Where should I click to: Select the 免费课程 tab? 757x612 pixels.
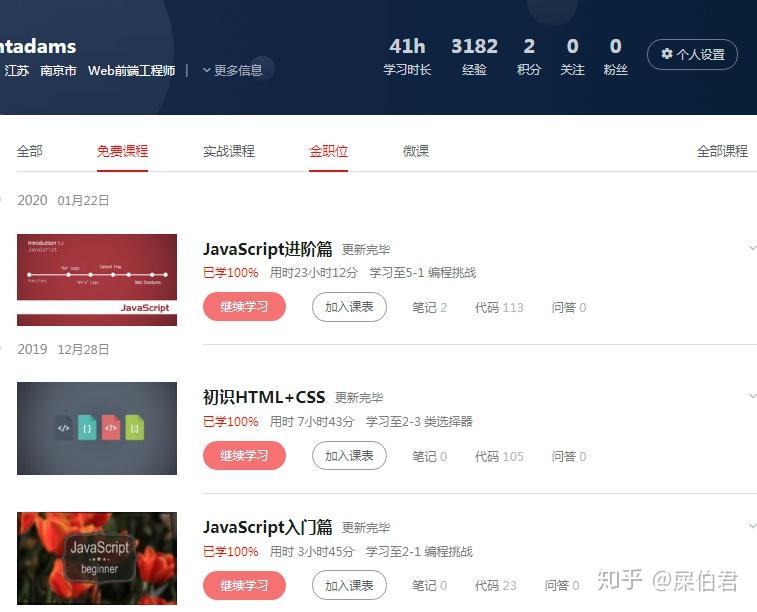click(x=122, y=151)
